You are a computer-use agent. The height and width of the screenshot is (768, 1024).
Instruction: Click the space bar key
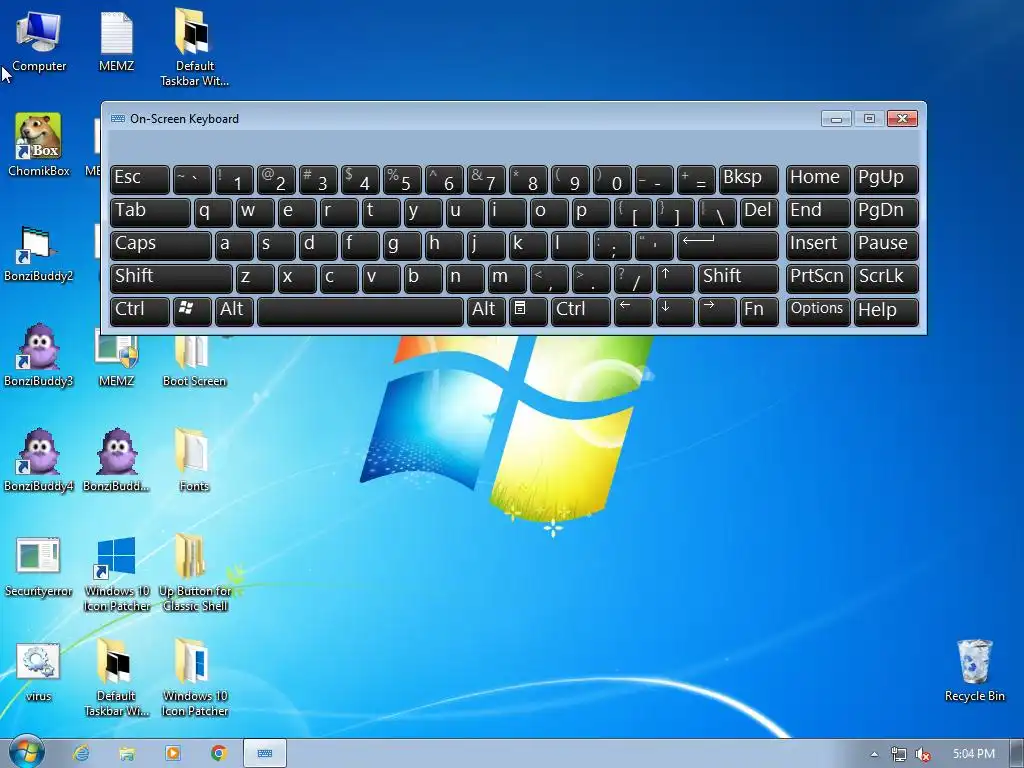point(360,311)
